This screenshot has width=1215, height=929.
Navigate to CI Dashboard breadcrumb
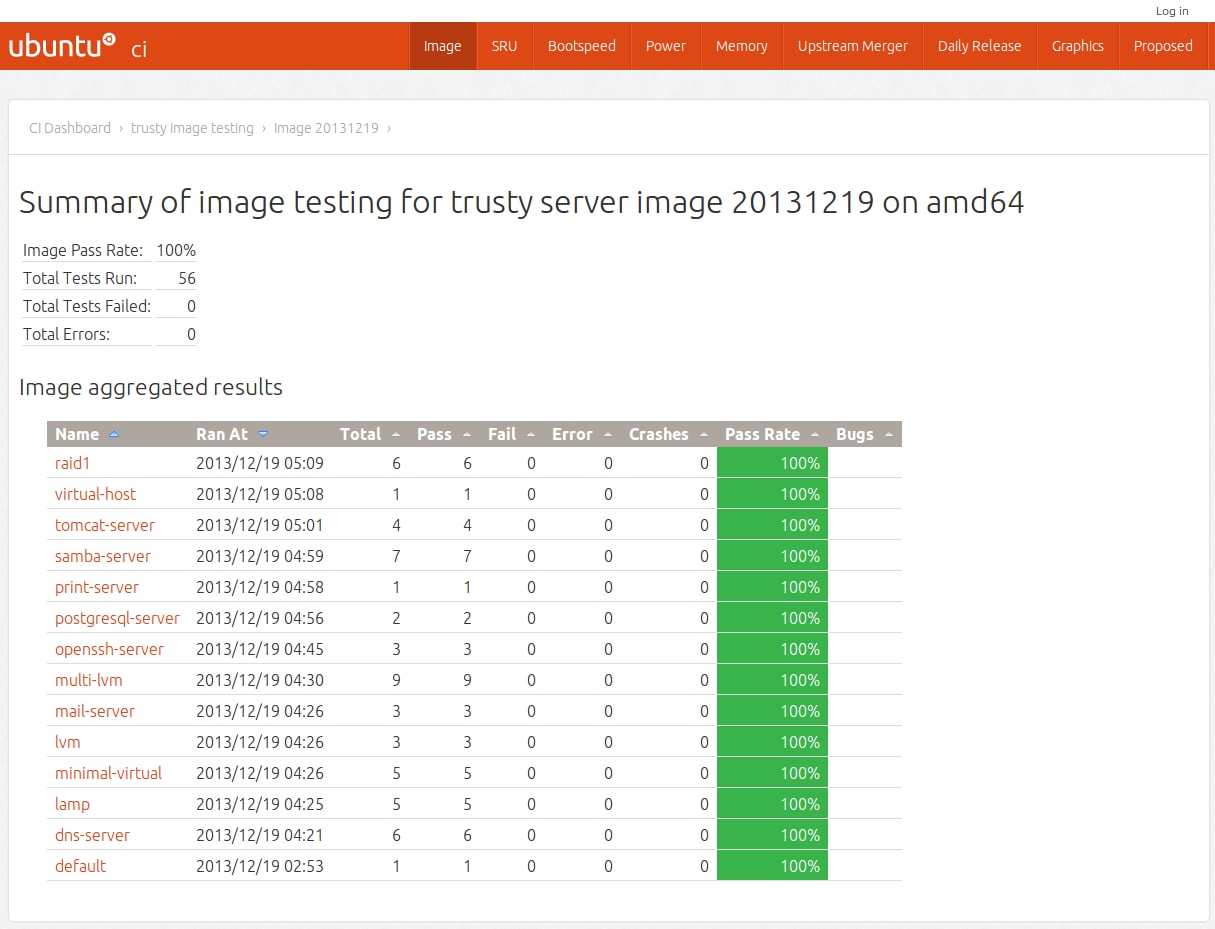coord(70,128)
